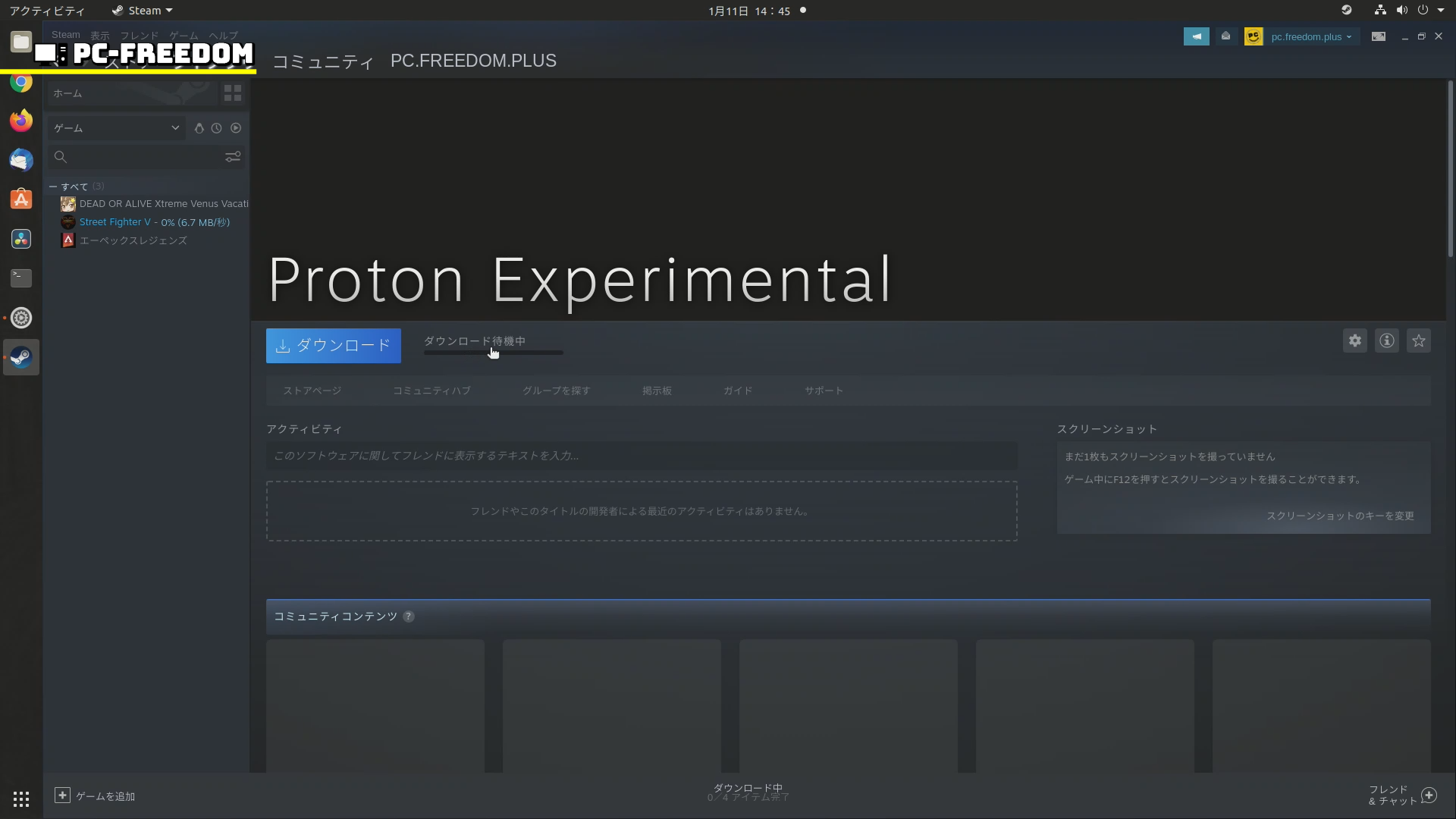Screen dimensions: 1456x819
Task: Open the フレンド menu
Action: pyautogui.click(x=140, y=35)
